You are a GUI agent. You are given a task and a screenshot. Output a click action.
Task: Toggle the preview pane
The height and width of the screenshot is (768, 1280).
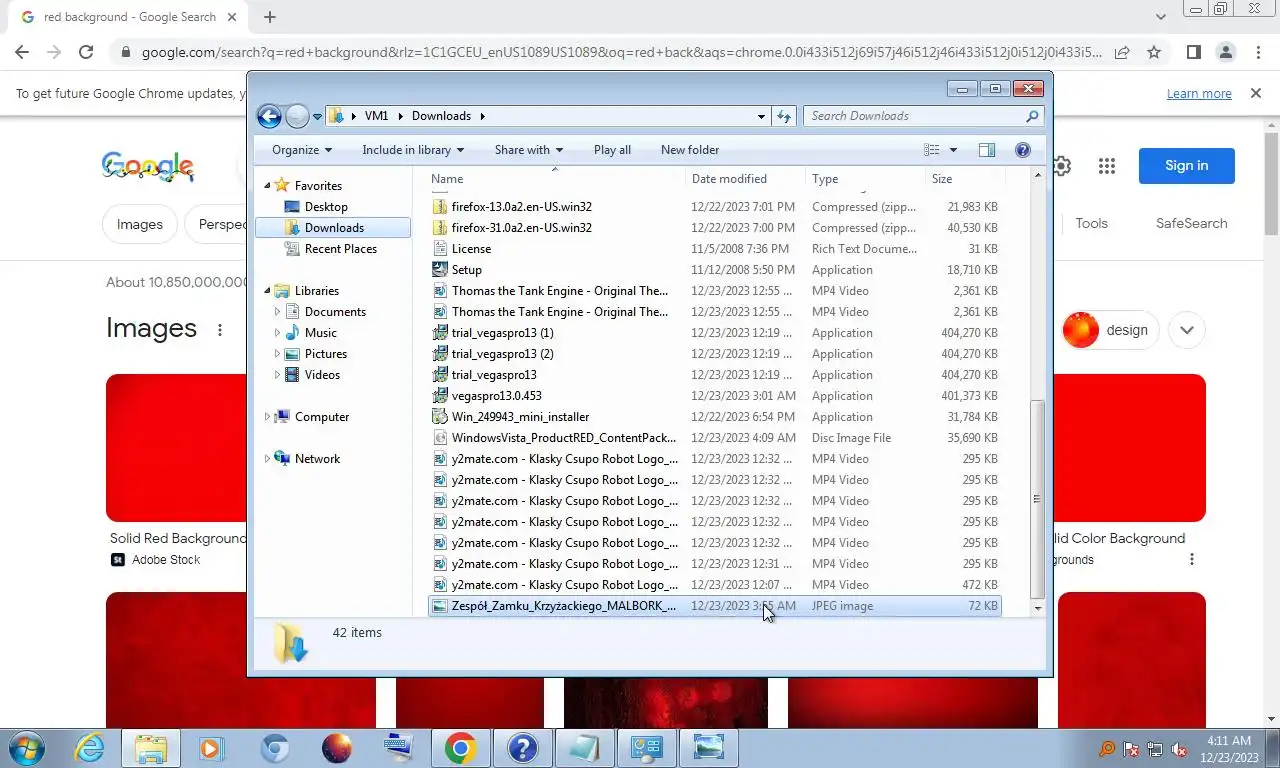[987, 150]
